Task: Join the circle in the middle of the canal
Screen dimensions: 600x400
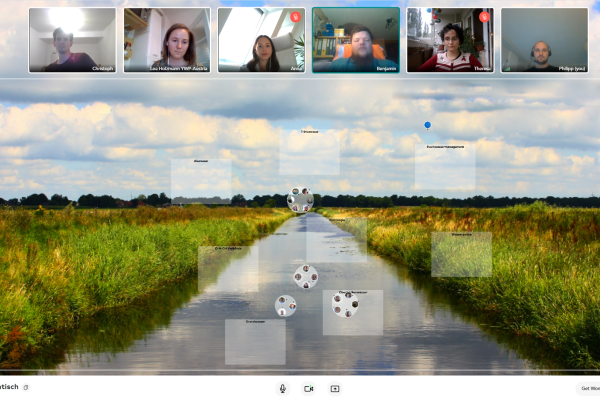Action: [x=306, y=276]
